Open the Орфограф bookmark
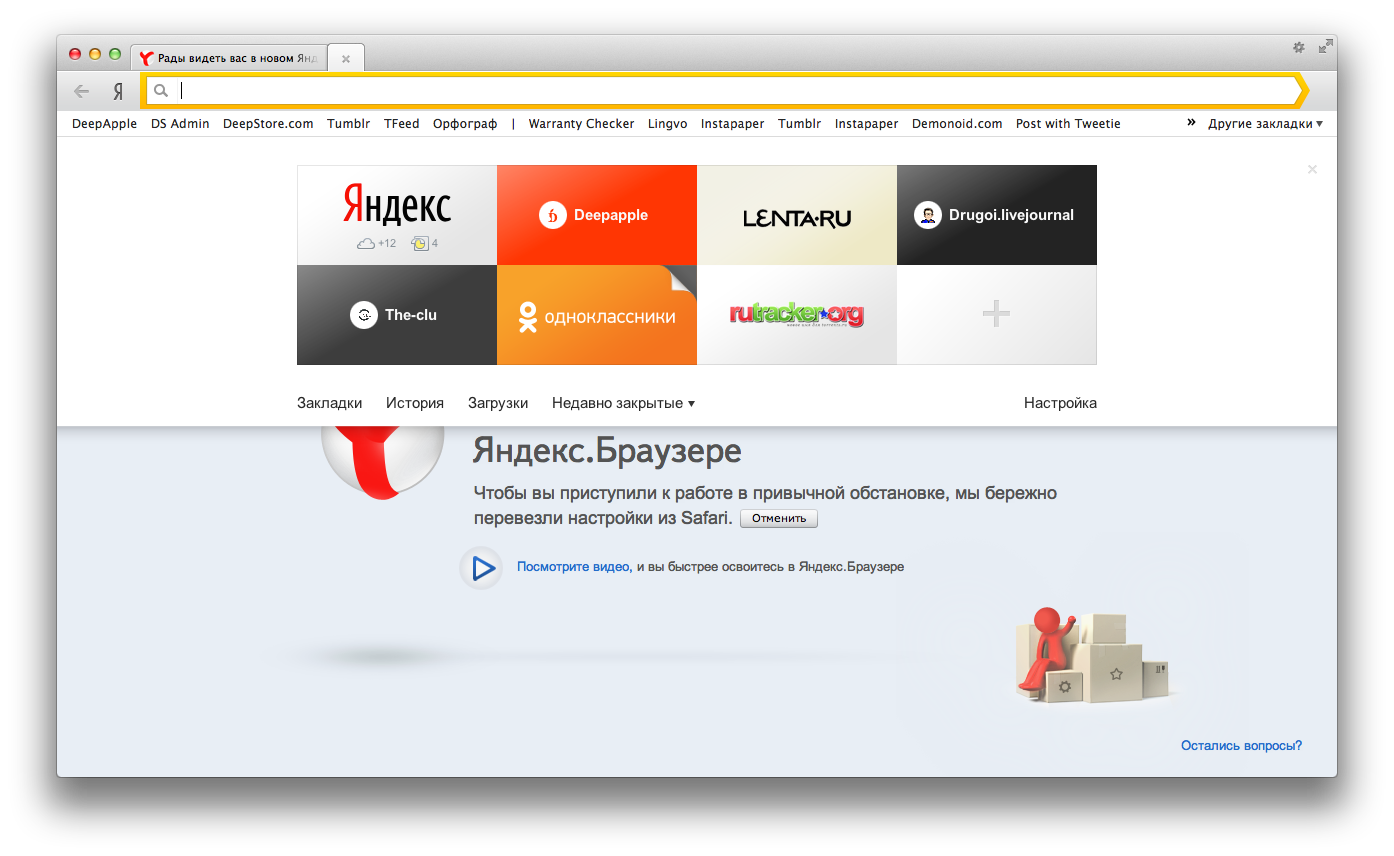 (465, 124)
